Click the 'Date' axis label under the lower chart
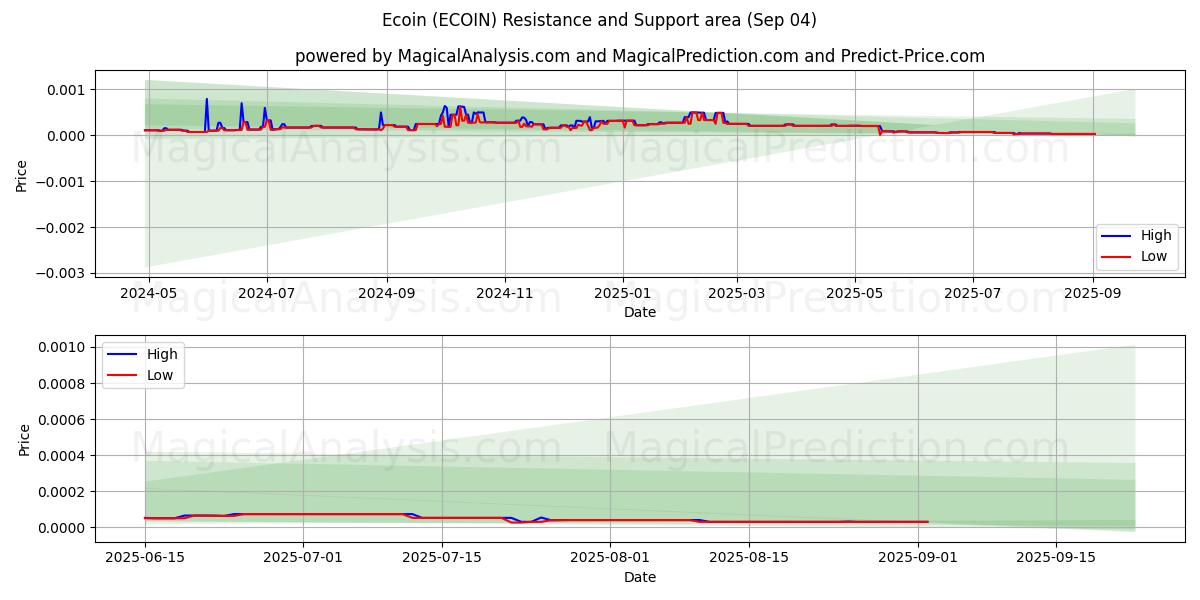 [x=640, y=577]
